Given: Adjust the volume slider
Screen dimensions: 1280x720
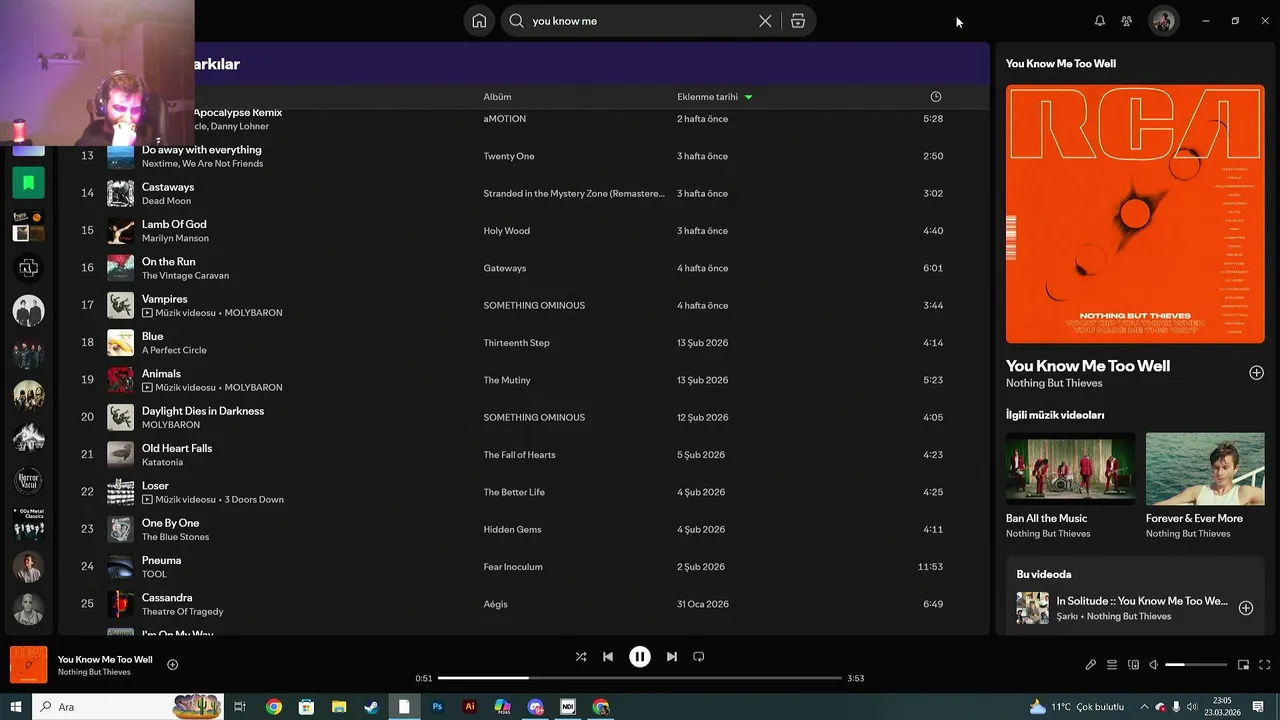Looking at the screenshot, I should tap(1196, 665).
